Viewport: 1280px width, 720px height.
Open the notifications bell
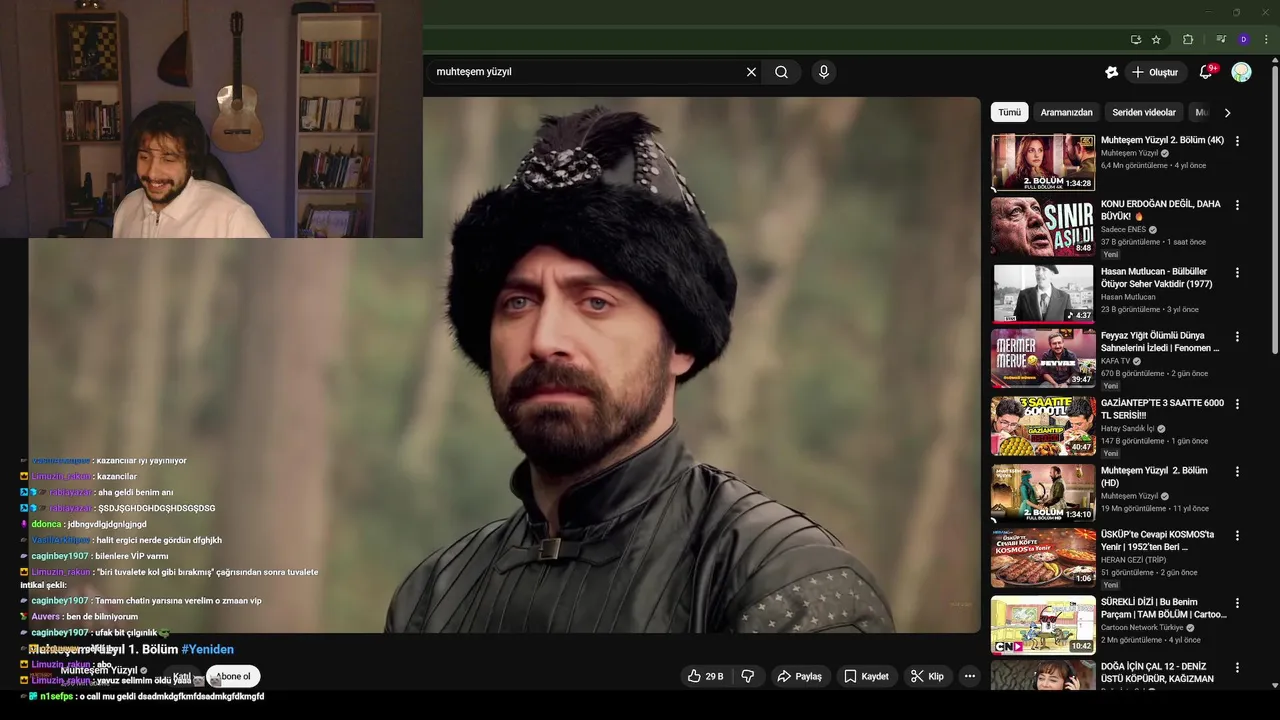1206,72
